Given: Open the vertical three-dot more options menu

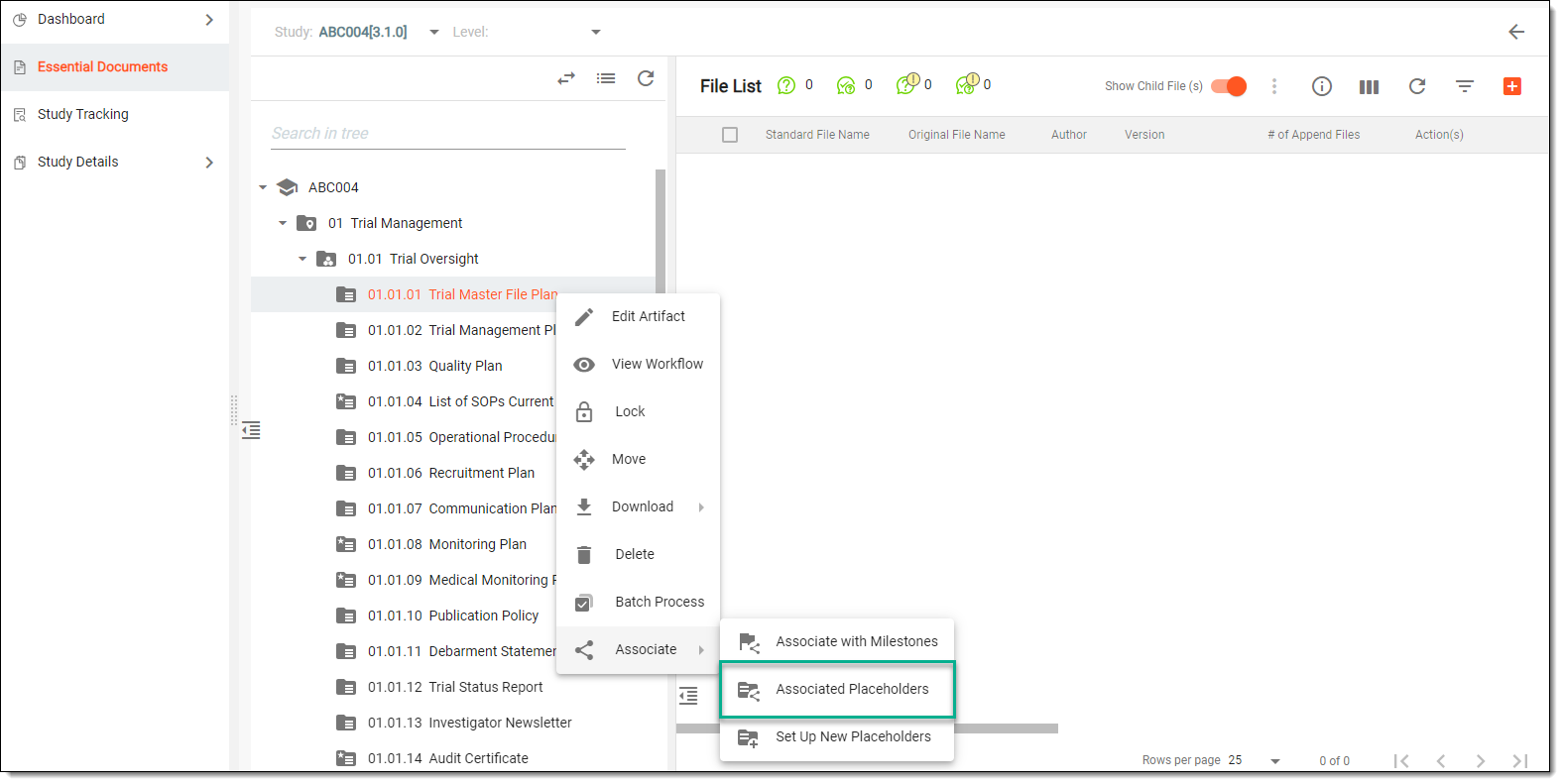Looking at the screenshot, I should tap(1274, 86).
